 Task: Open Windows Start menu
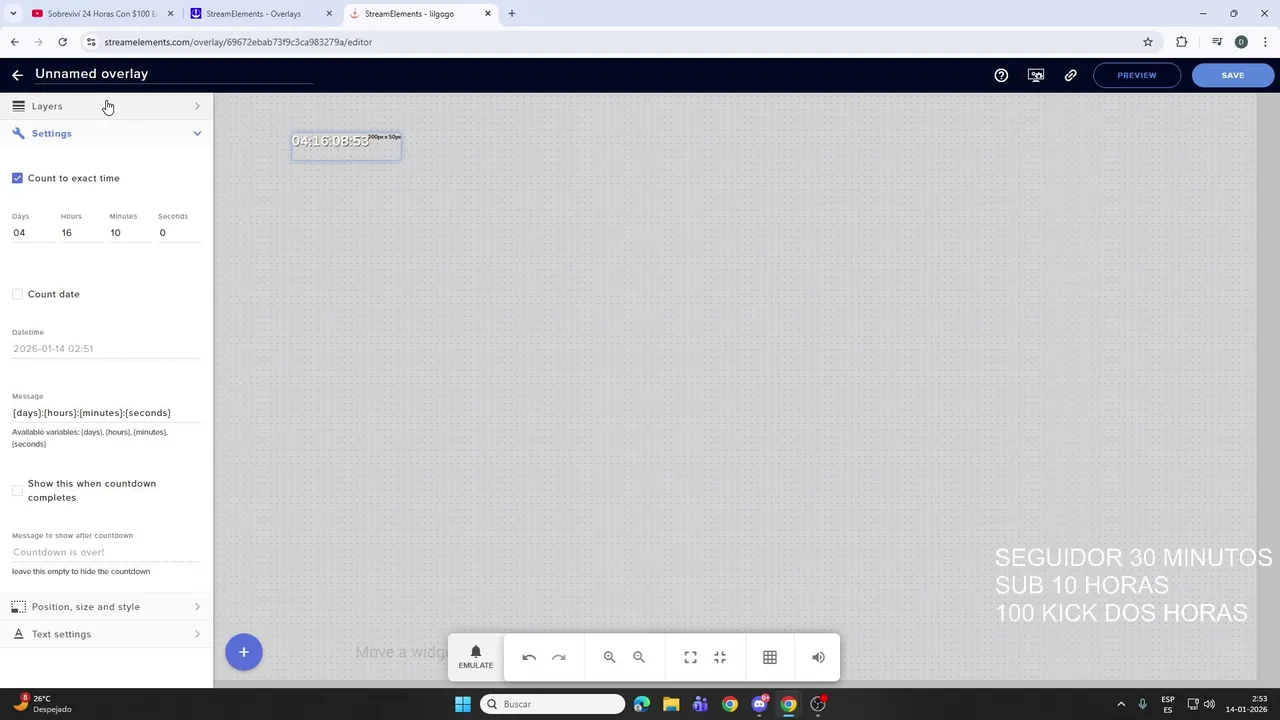462,704
